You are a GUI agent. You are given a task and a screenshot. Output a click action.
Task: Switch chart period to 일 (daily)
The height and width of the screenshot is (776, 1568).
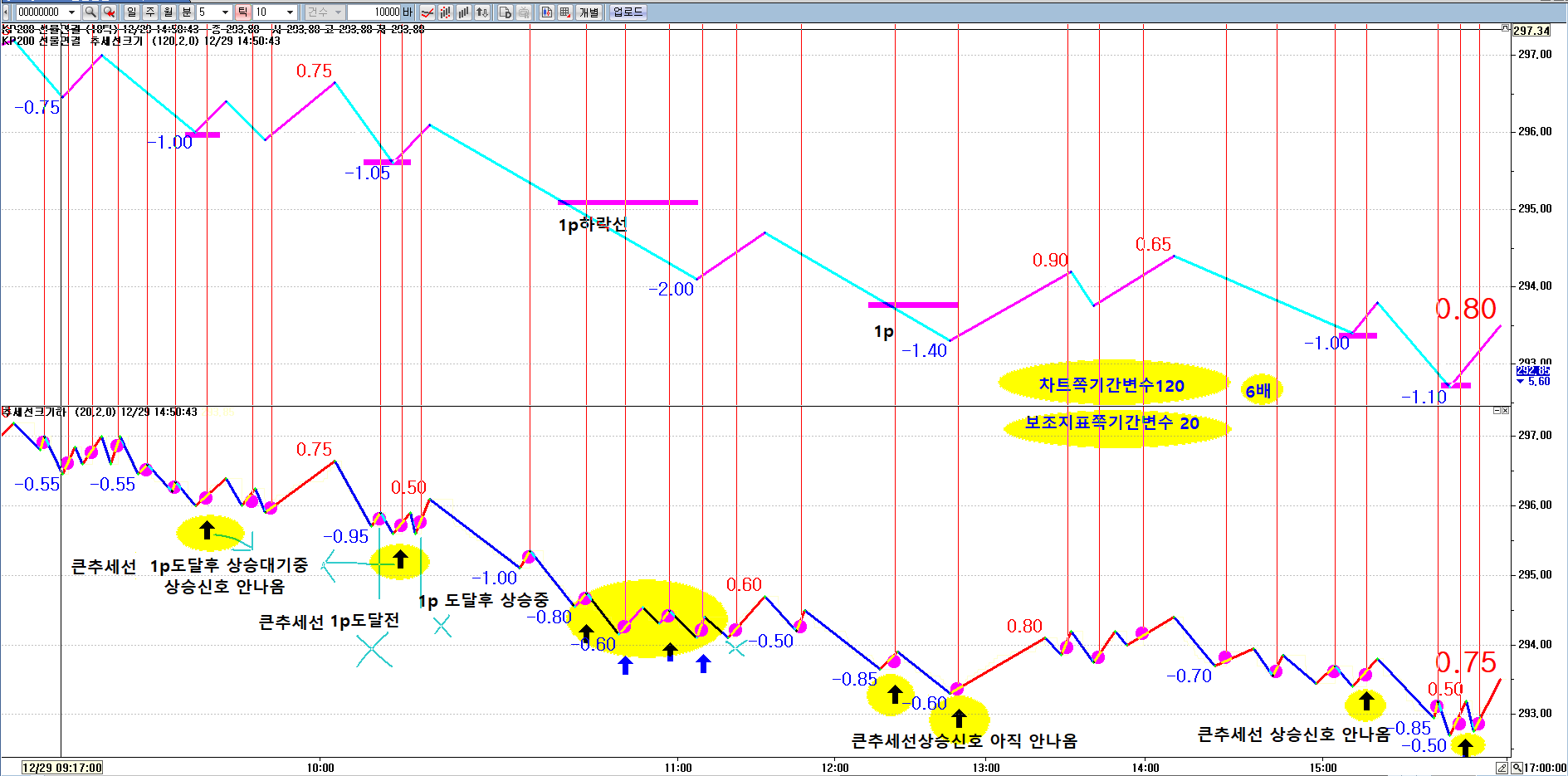(132, 12)
